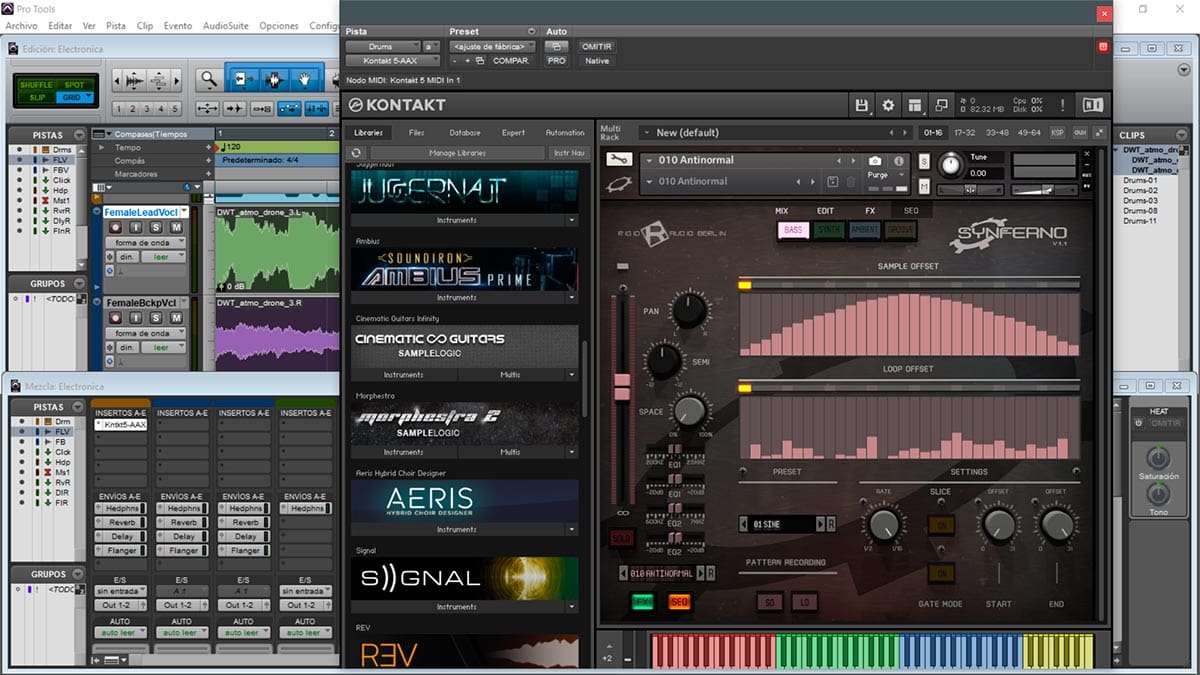
Task: Open the Pista menu in Pro Tools
Action: tap(116, 25)
